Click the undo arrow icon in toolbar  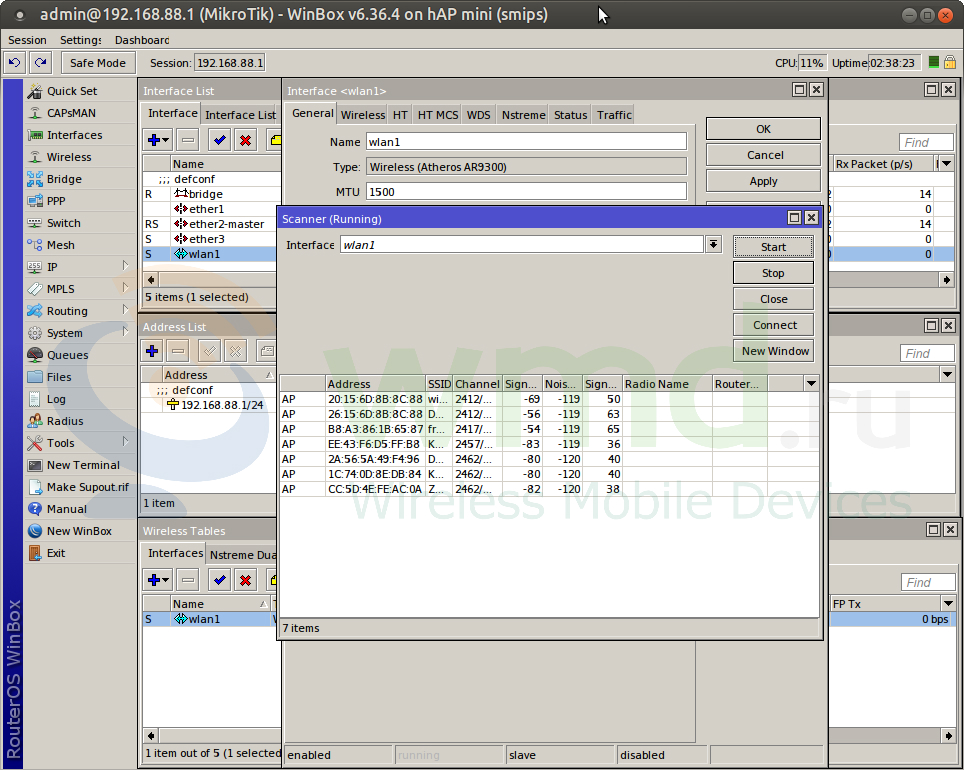(15, 63)
